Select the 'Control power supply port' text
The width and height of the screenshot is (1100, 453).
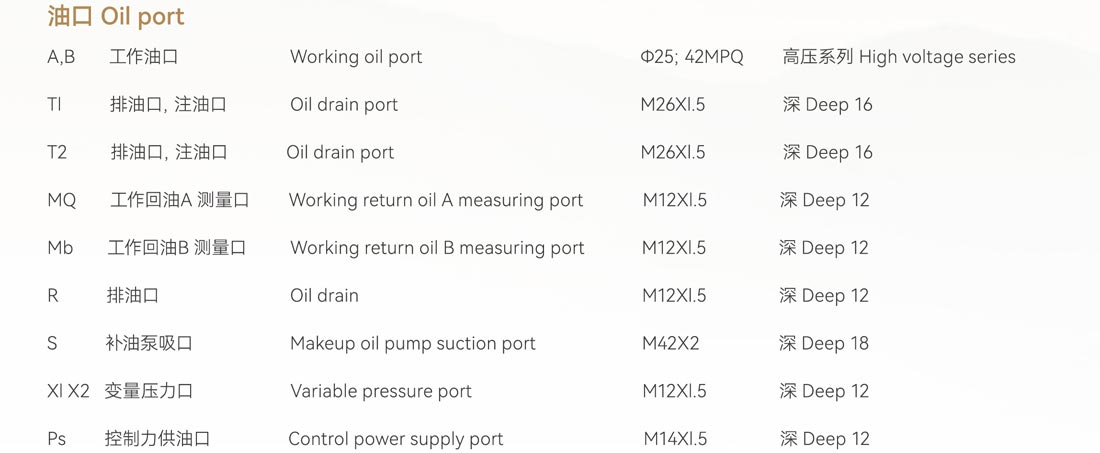click(396, 439)
